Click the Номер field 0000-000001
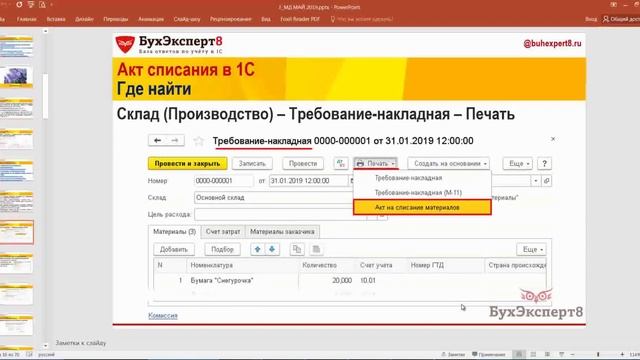The width and height of the screenshot is (640, 360). [223, 181]
